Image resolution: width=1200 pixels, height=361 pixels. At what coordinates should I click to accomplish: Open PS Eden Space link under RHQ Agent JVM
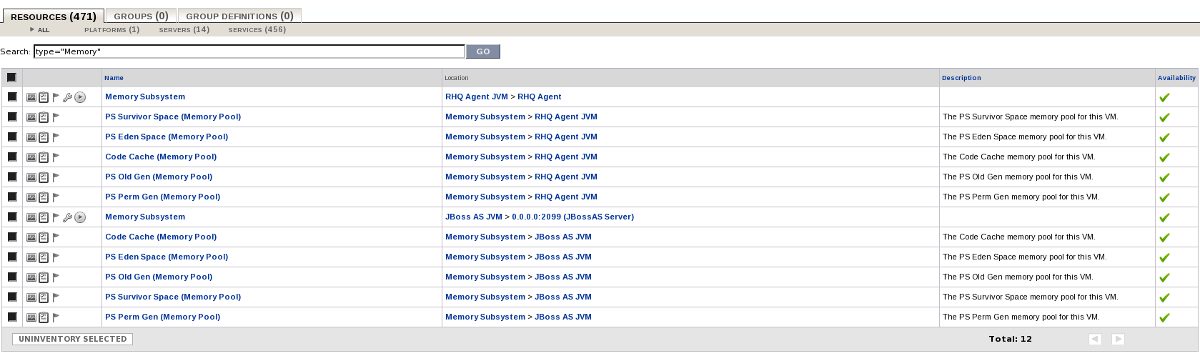(166, 137)
